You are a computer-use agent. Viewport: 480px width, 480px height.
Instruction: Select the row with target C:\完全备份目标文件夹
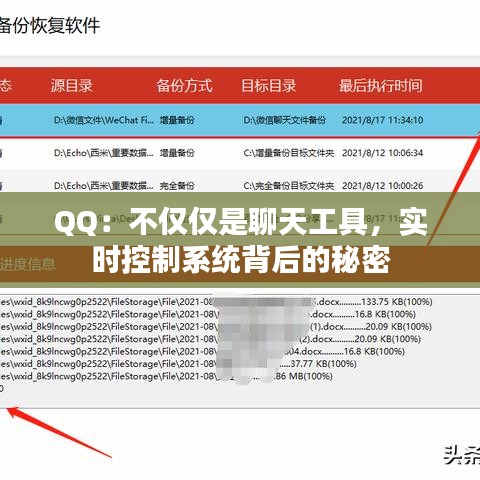pos(240,185)
